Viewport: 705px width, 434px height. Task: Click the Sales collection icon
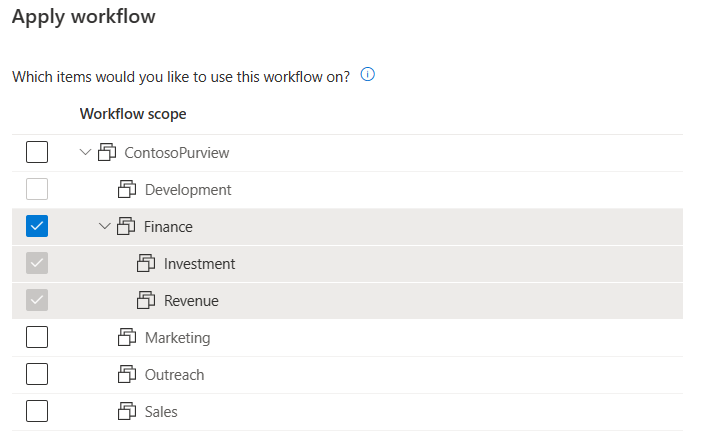(127, 411)
